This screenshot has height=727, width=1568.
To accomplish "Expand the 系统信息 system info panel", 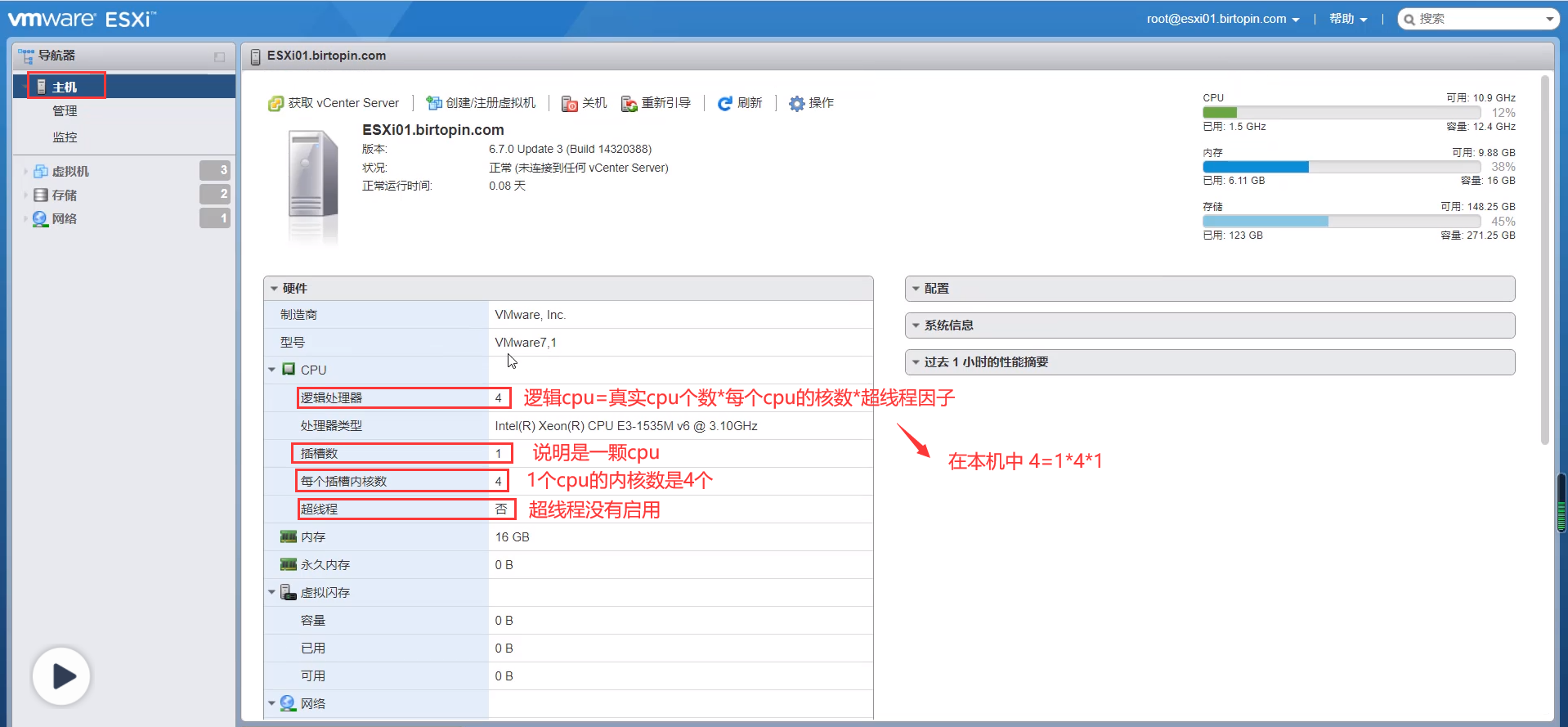I will pyautogui.click(x=1210, y=325).
